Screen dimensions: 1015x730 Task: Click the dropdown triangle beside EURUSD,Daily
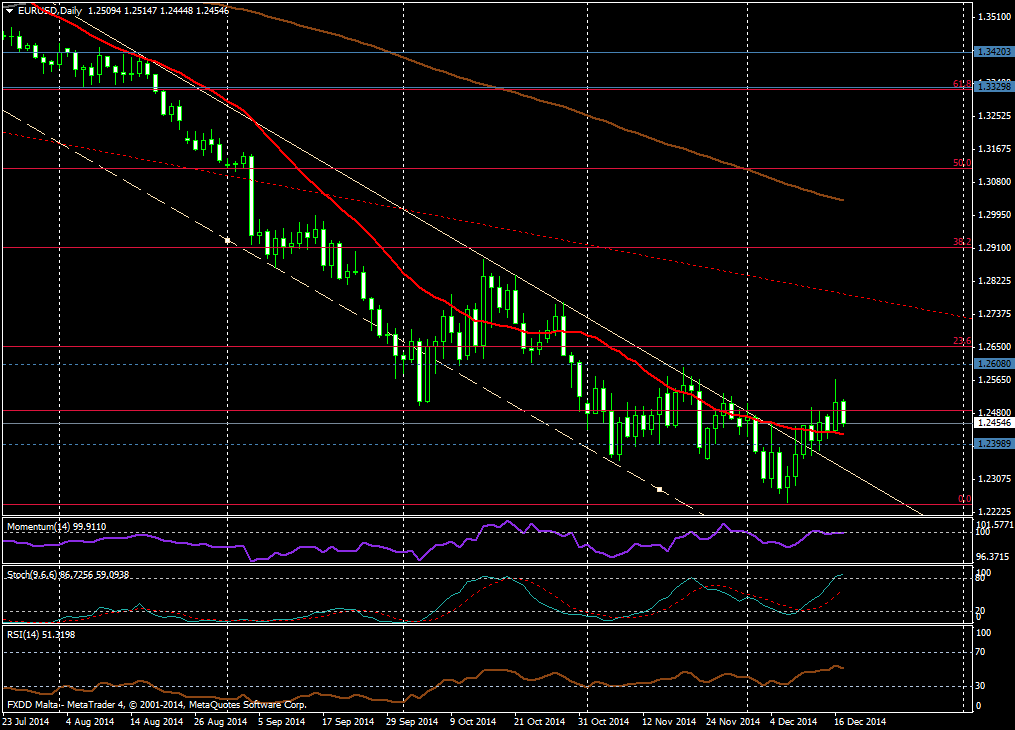pos(9,9)
